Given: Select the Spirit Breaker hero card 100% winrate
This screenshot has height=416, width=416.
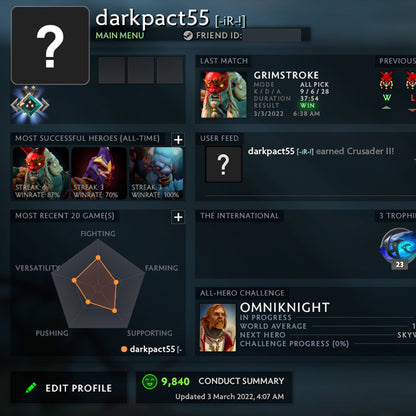Looking at the screenshot, I should (x=156, y=173).
